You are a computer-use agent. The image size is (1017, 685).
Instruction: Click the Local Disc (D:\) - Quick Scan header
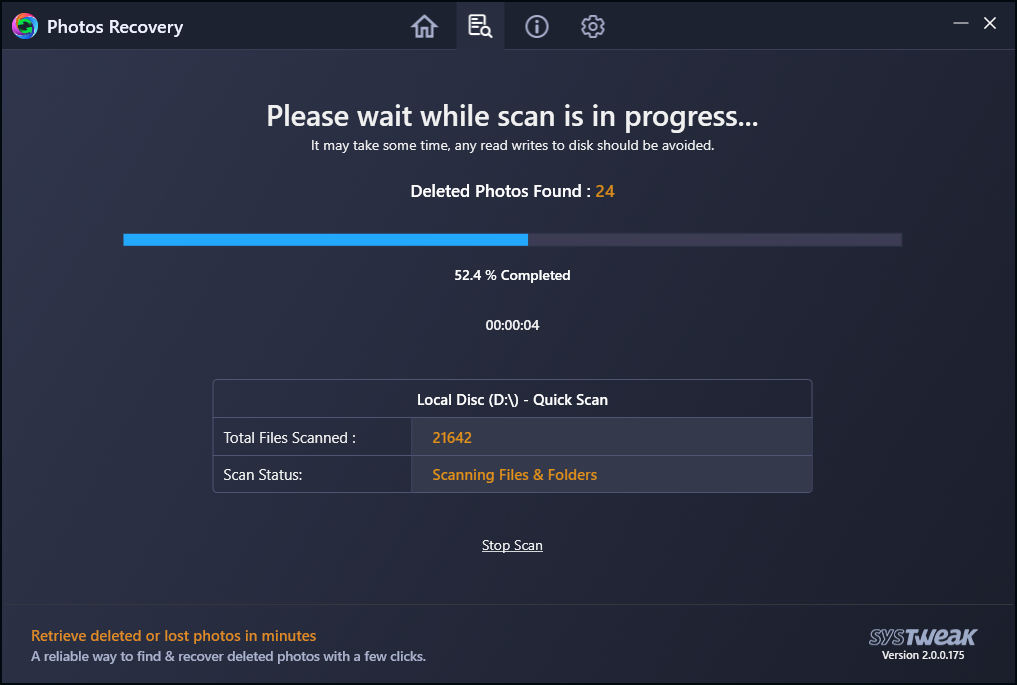pyautogui.click(x=512, y=400)
